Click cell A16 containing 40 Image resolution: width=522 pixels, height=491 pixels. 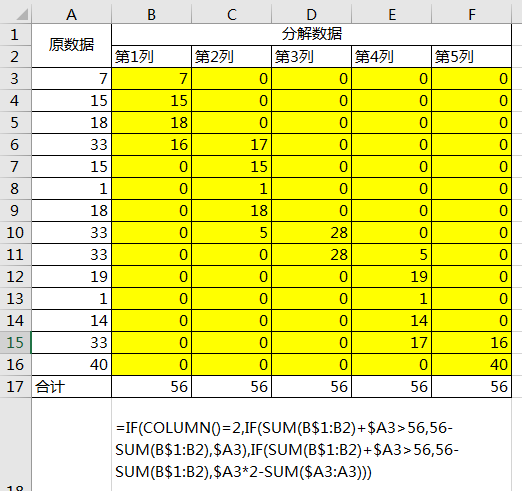tap(71, 365)
